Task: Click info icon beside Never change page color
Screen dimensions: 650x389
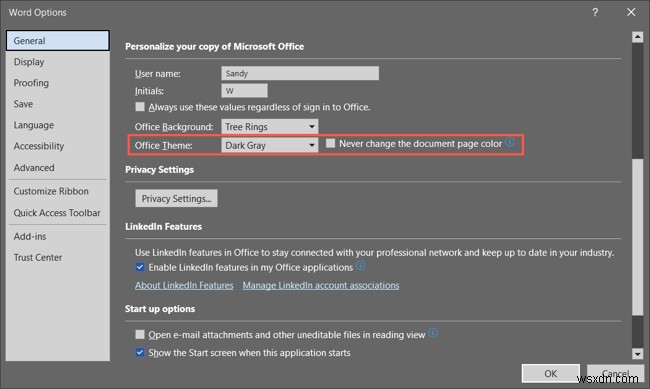Action: 509,142
